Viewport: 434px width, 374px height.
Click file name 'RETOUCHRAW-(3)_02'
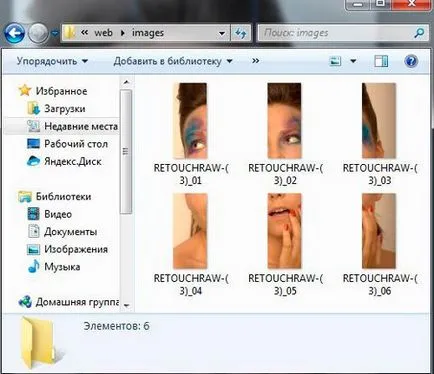coord(285,174)
